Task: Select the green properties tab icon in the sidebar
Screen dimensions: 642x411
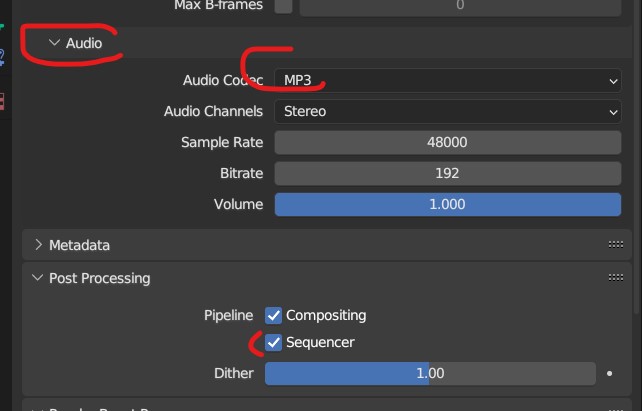Action: tap(2, 27)
